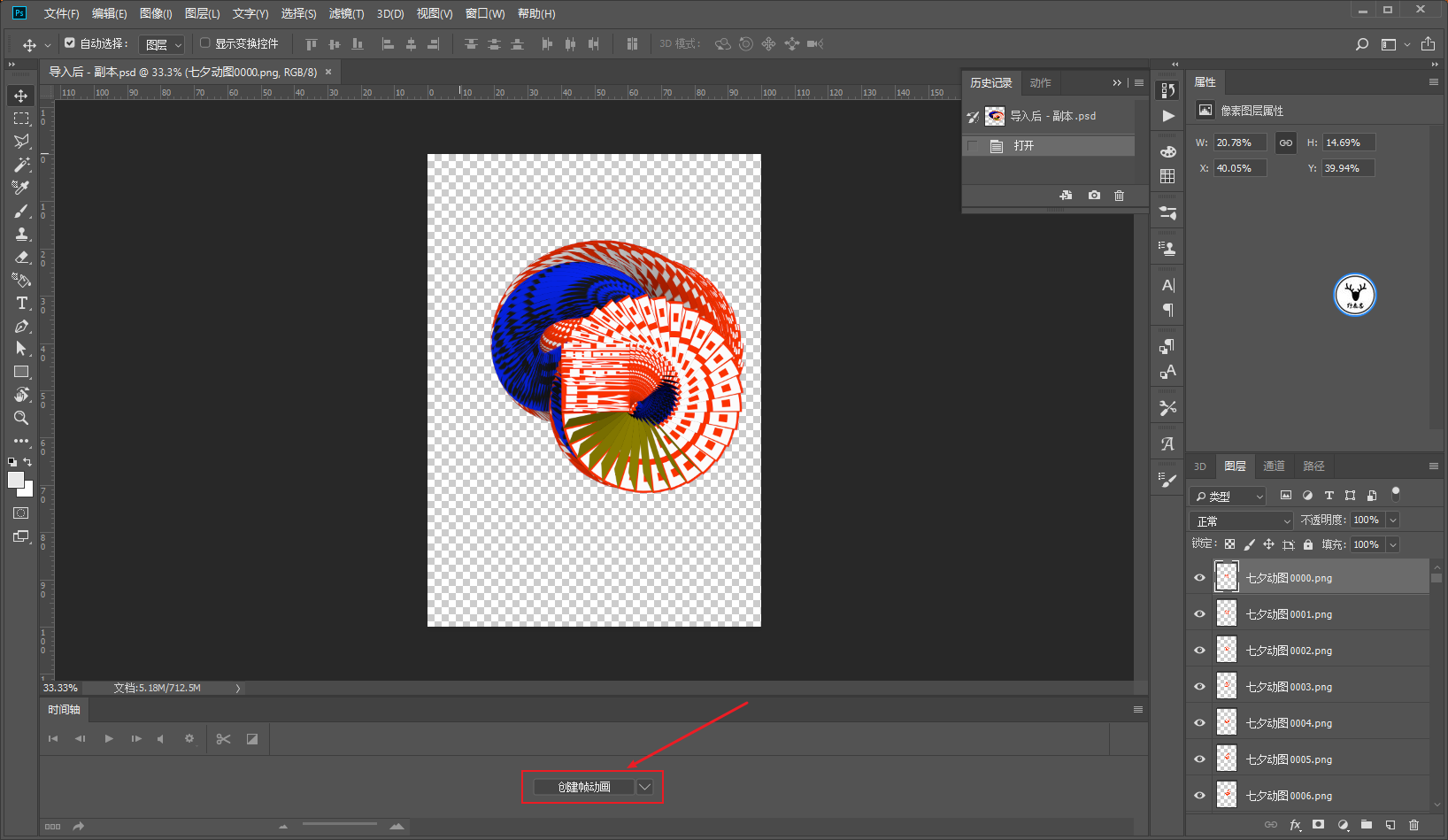
Task: Open the 图像(I) menu
Action: coord(156,13)
